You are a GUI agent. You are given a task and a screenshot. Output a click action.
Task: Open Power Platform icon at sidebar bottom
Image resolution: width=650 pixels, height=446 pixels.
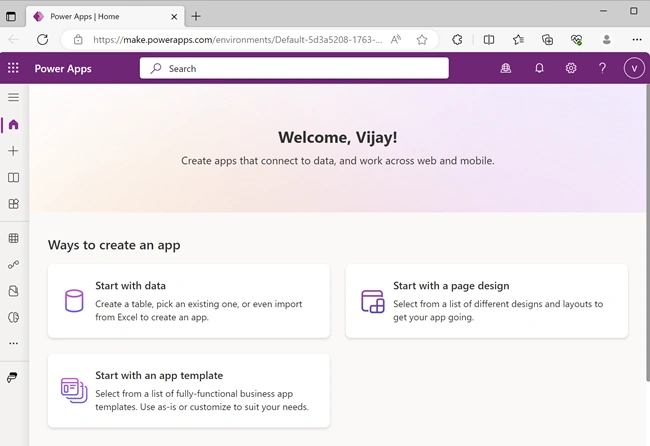pos(12,377)
